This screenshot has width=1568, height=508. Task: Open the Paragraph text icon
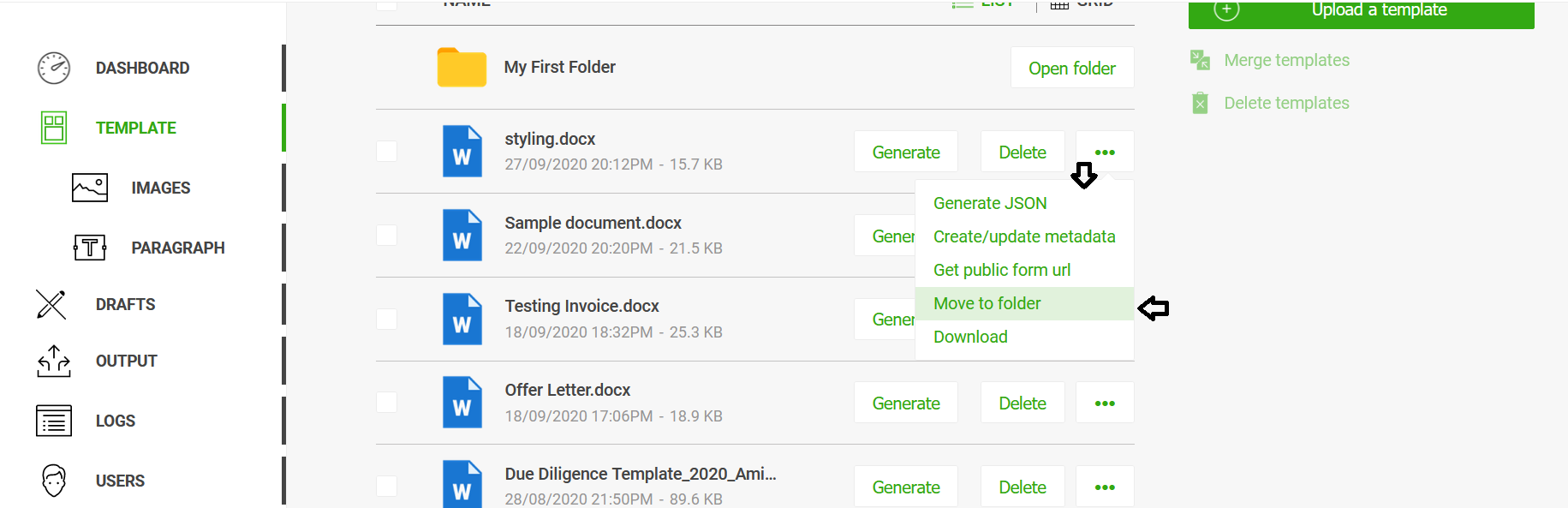click(90, 248)
